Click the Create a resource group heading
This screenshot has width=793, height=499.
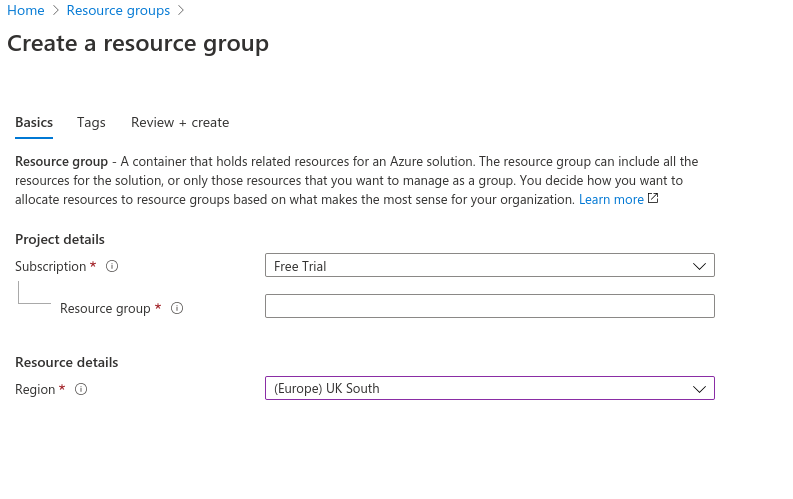(138, 44)
